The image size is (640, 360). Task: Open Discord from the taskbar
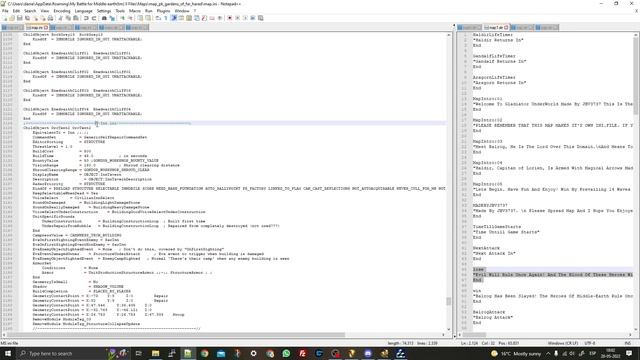pyautogui.click(x=368, y=353)
